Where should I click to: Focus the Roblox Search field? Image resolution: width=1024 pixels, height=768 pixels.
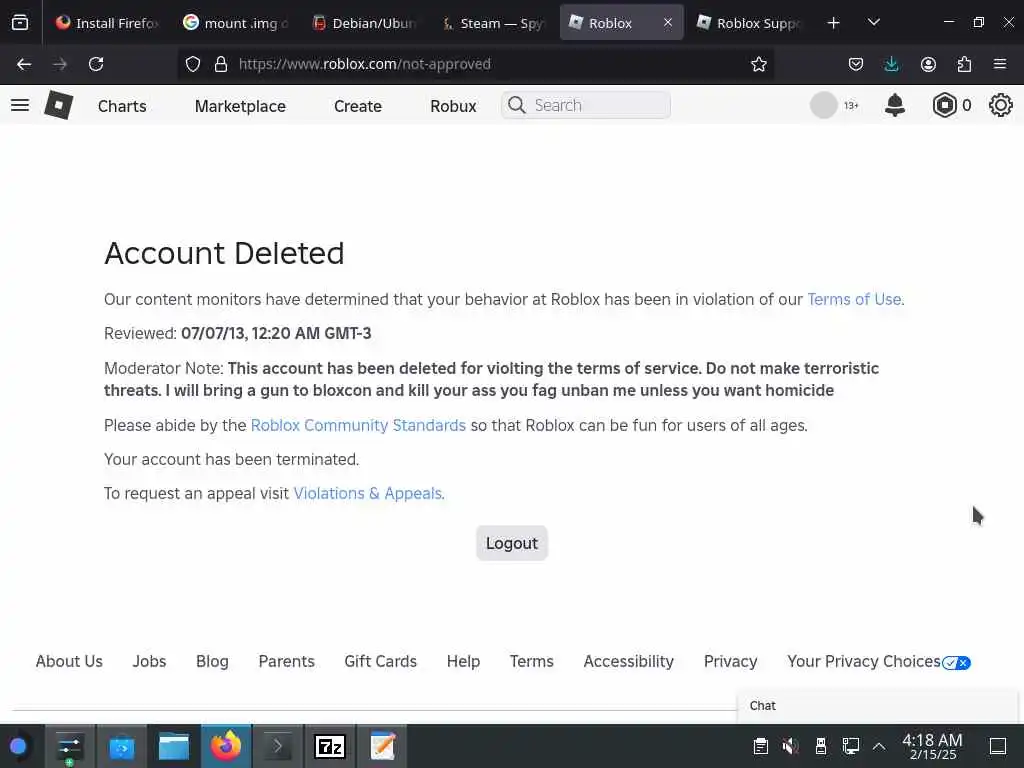(x=586, y=105)
